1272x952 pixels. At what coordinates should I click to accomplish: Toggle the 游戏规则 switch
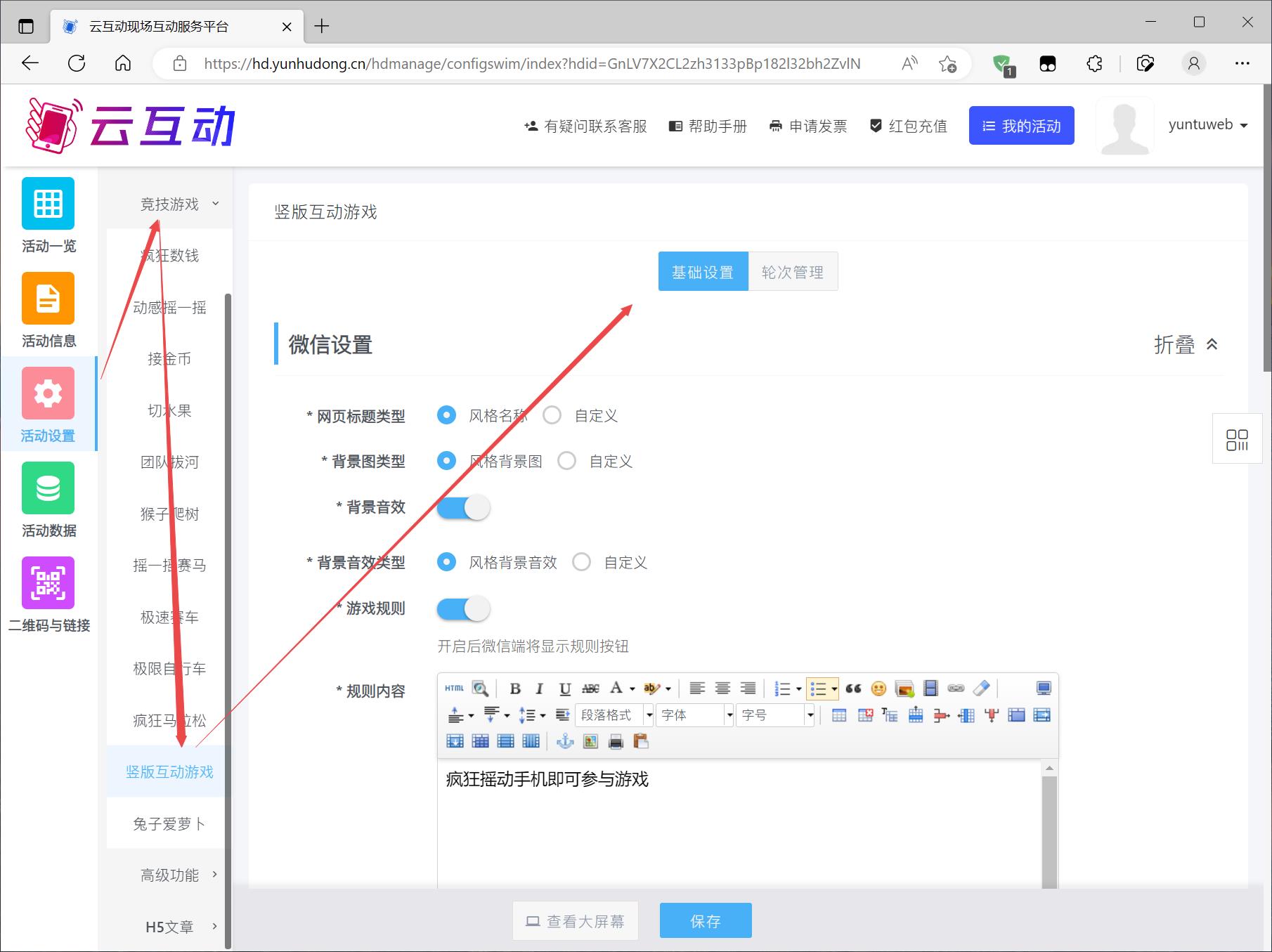click(x=463, y=608)
